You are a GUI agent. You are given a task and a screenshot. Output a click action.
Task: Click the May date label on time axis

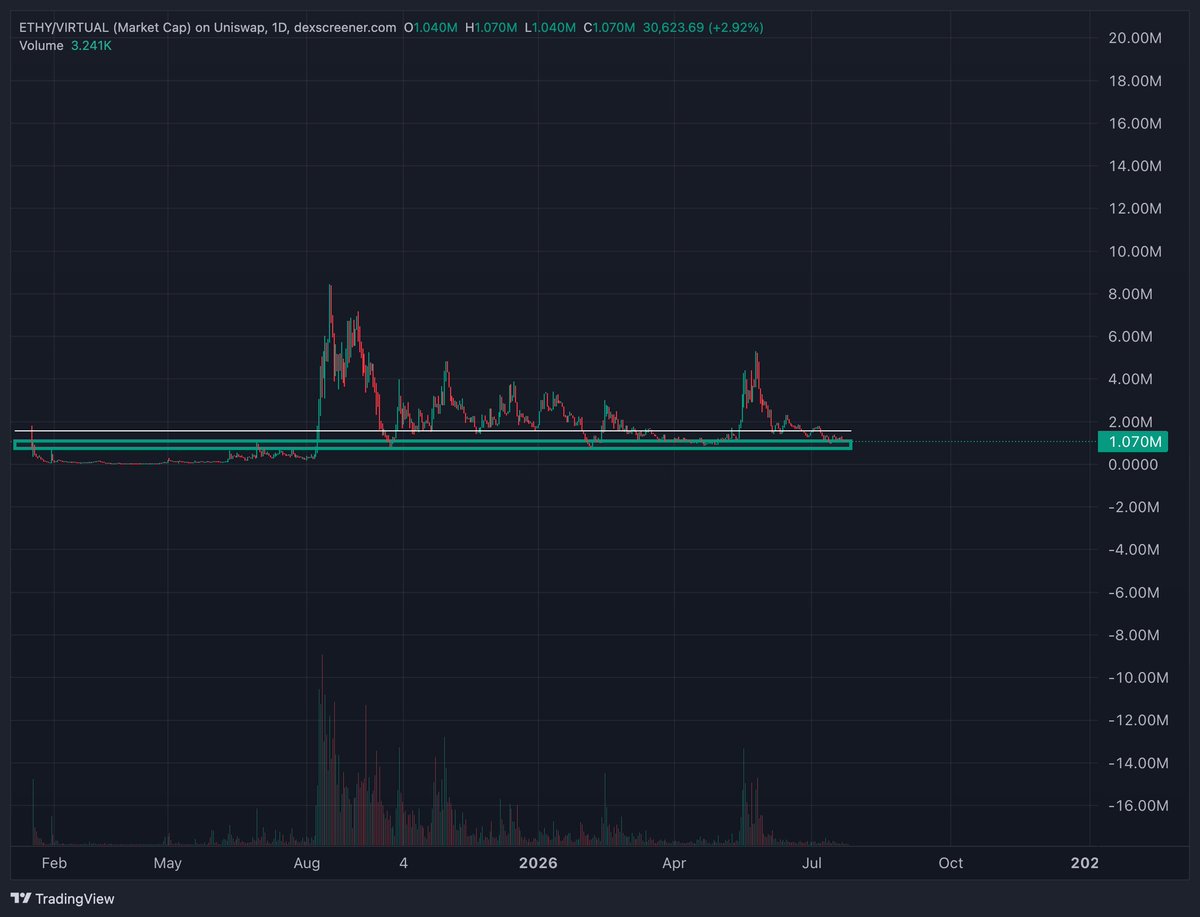coord(168,863)
